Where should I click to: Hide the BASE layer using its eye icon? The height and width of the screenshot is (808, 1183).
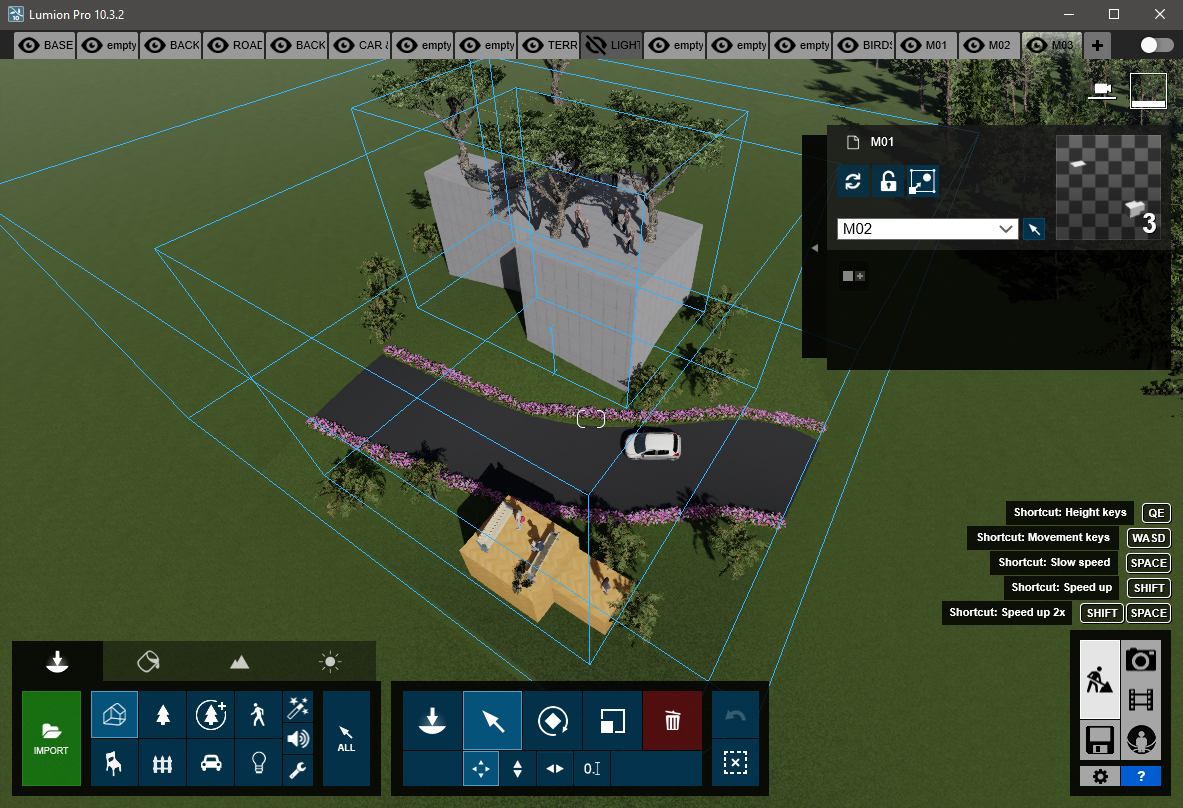pyautogui.click(x=29, y=45)
